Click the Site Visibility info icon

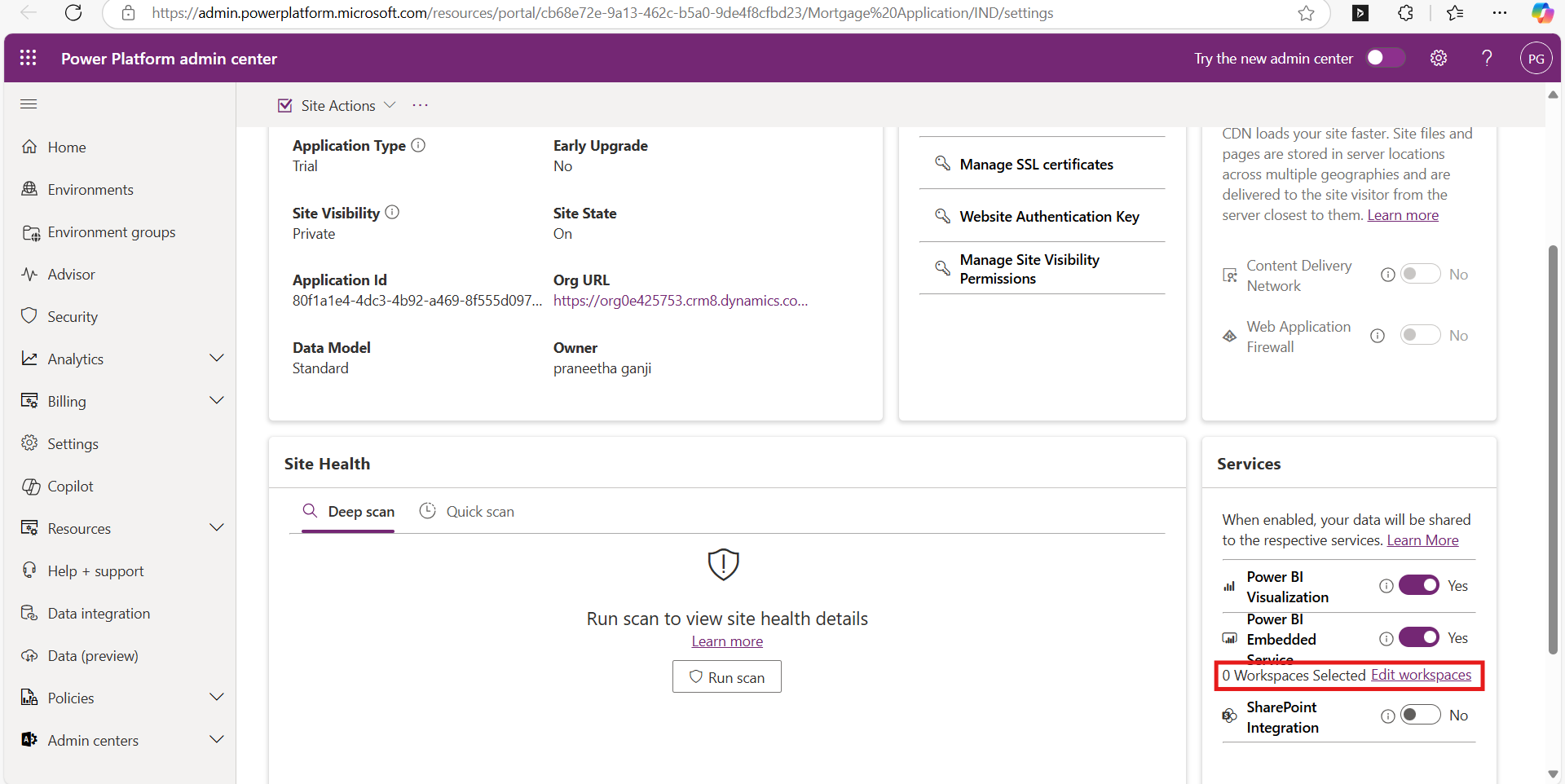coord(392,212)
